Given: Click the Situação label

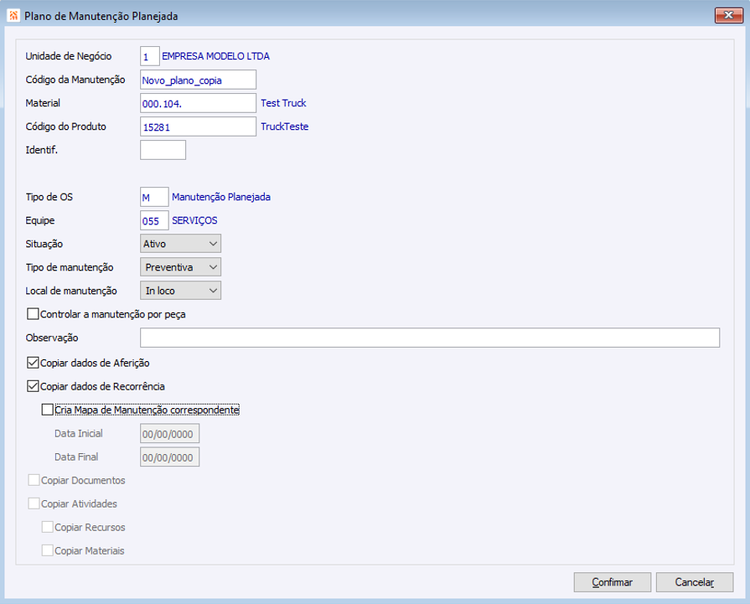Looking at the screenshot, I should coord(44,244).
